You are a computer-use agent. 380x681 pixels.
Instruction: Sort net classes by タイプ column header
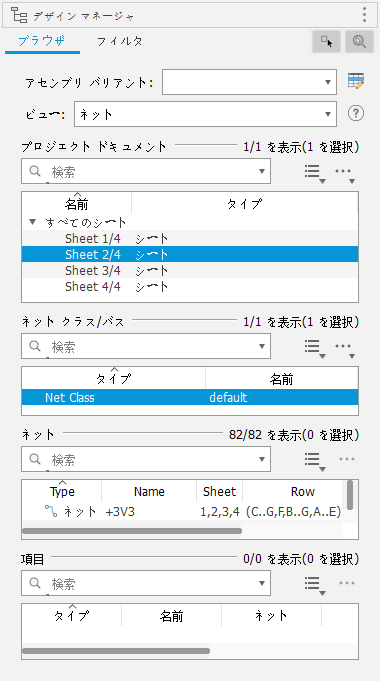114,379
